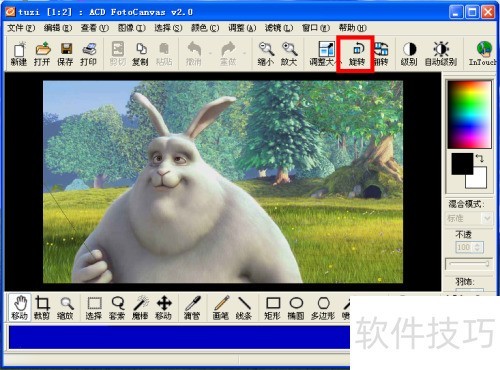Click the New (新建) toolbar icon
This screenshot has width=500, height=370.
[19, 54]
